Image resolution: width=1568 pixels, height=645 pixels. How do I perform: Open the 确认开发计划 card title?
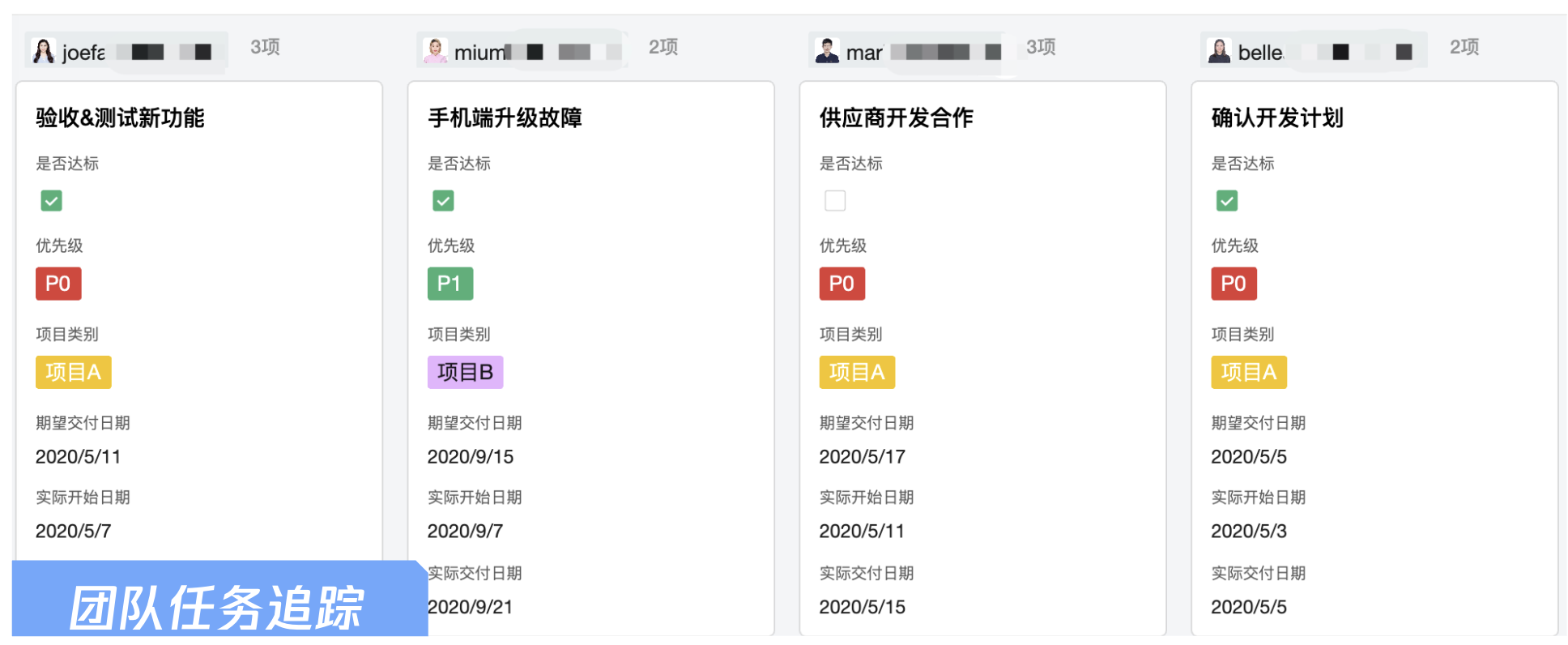tap(1276, 118)
